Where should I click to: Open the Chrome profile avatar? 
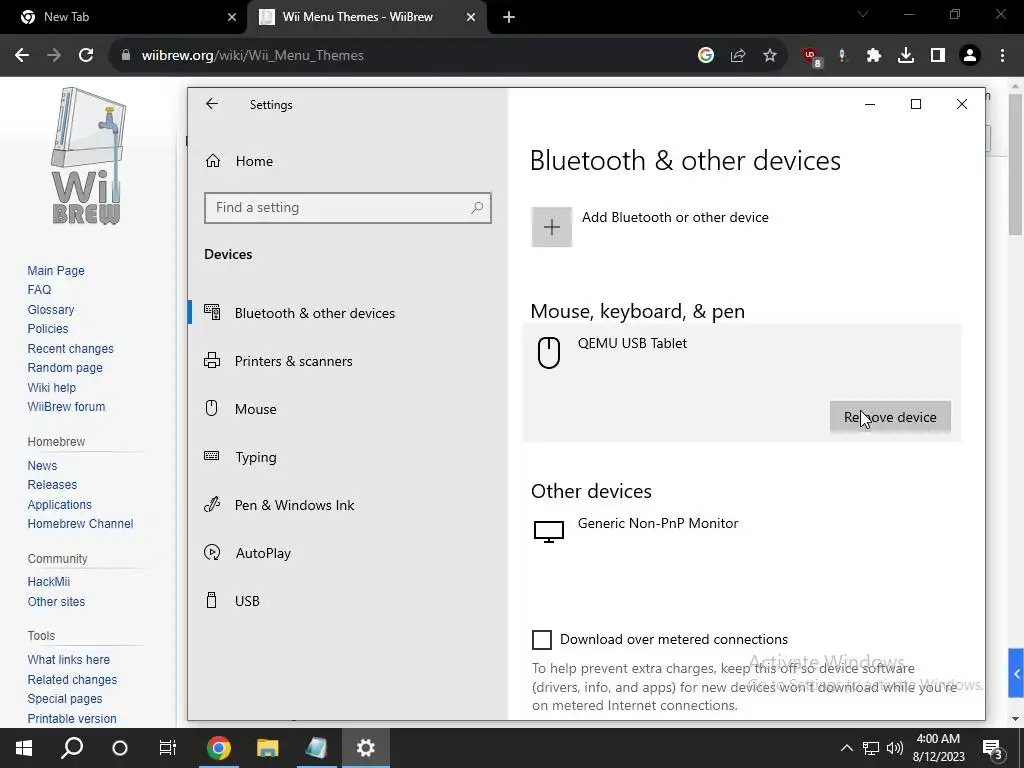point(970,56)
